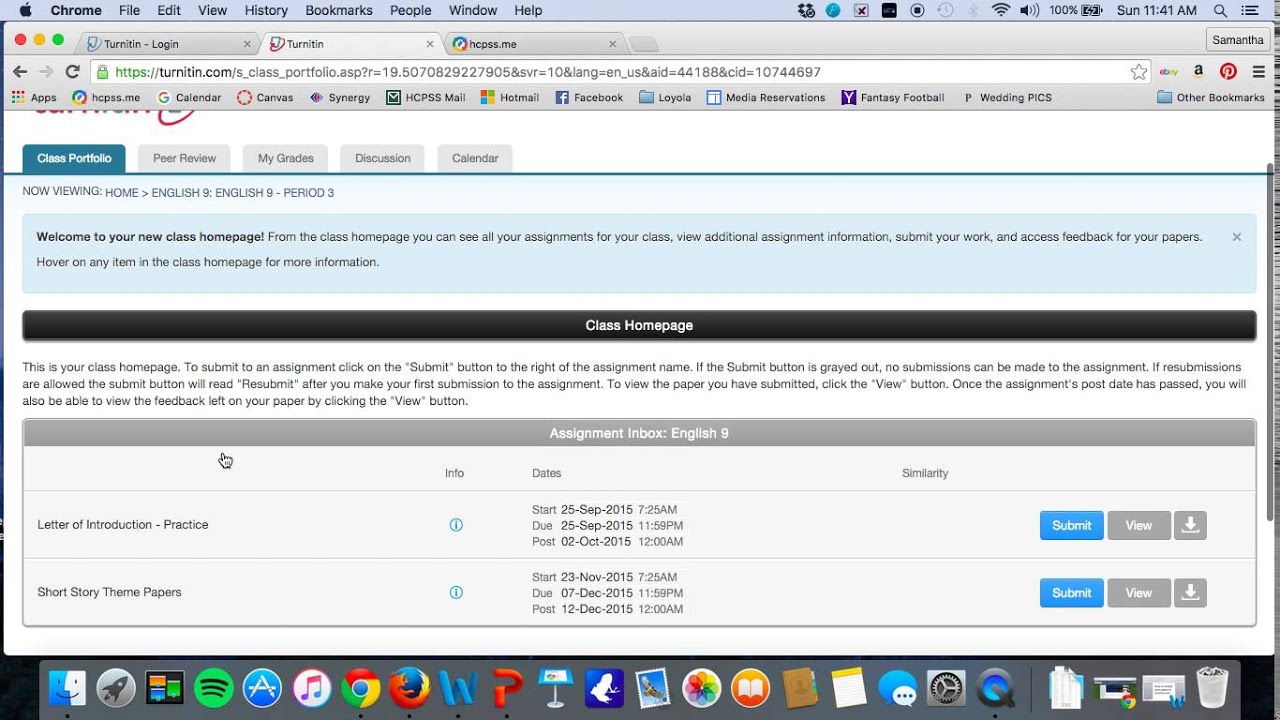
Task: Open Spotify from the Dock
Action: (213, 688)
